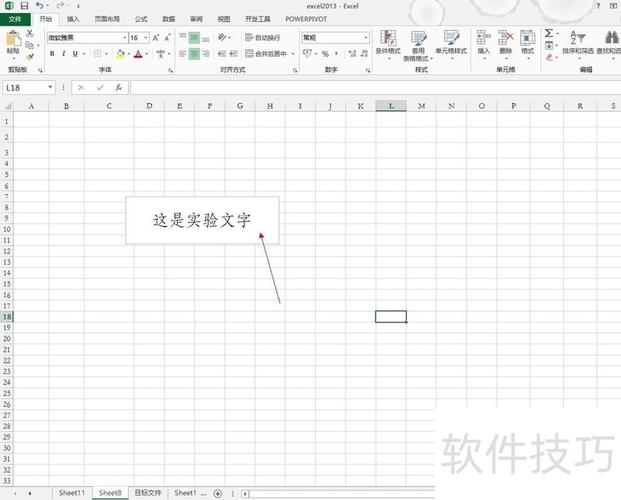Click the New Sheet plus button
This screenshot has height=500, width=621.
[217, 493]
